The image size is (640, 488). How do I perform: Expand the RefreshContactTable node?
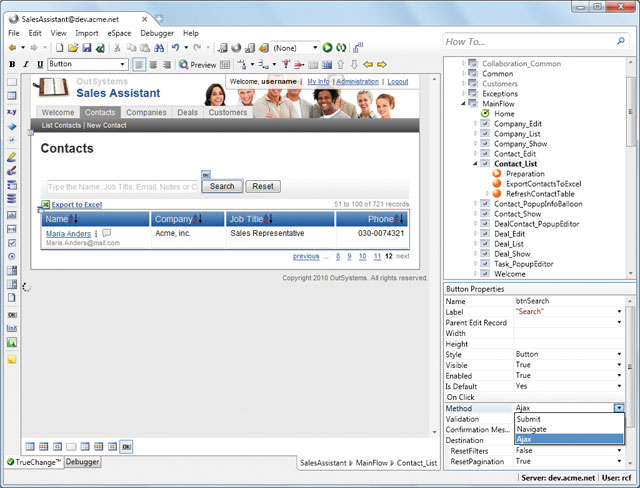tap(487, 194)
